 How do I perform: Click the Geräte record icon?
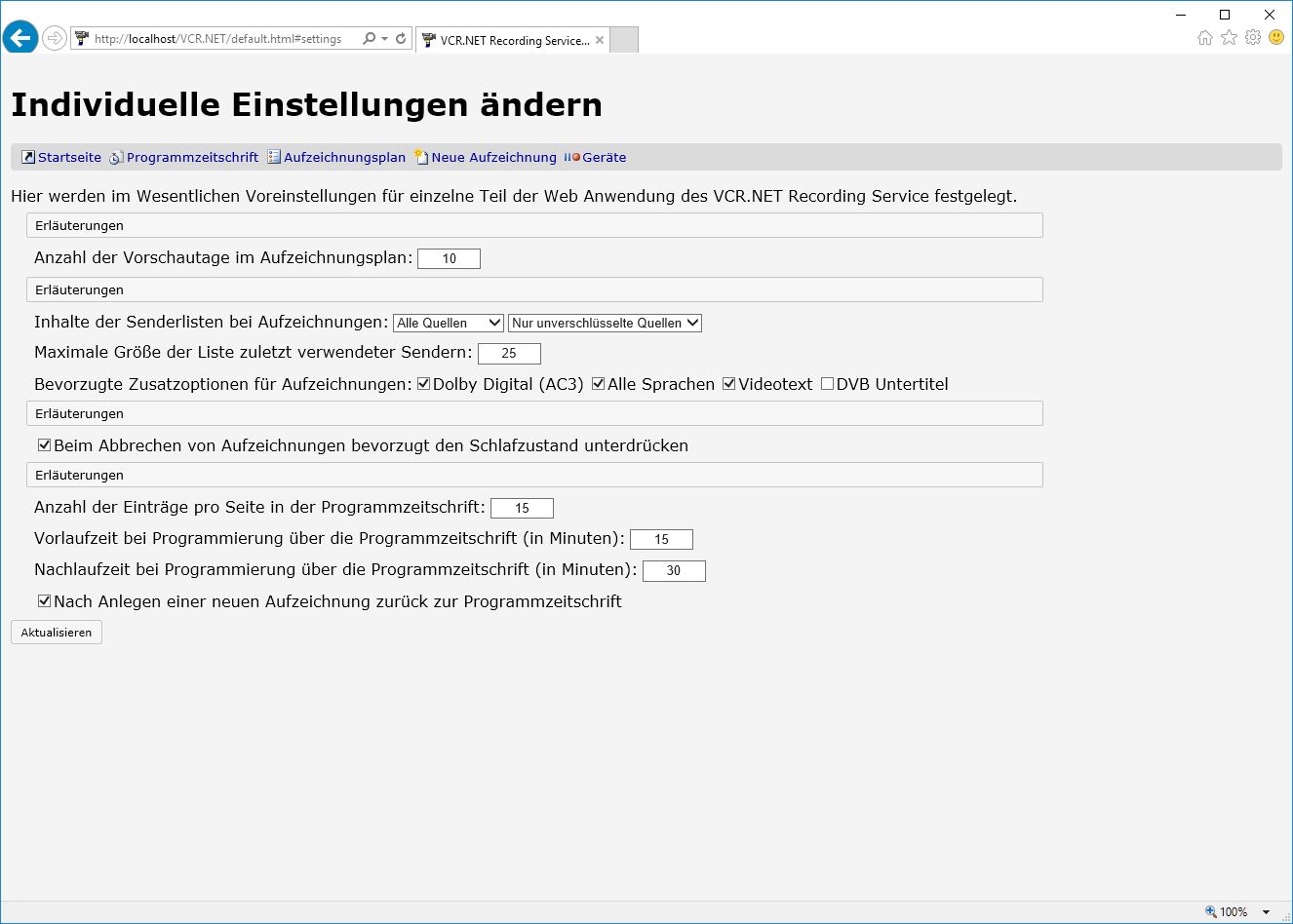point(572,158)
